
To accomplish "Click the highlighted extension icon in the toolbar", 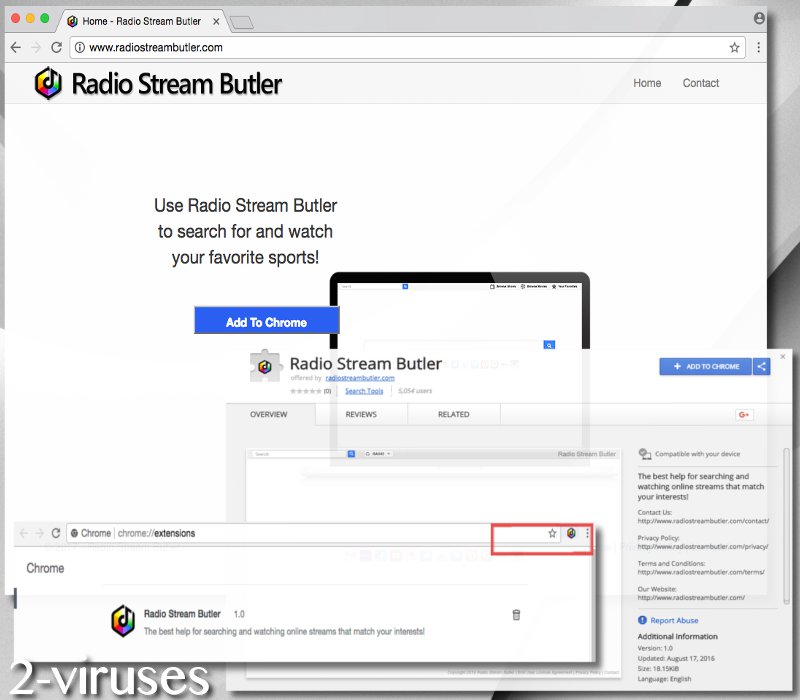I will point(571,533).
